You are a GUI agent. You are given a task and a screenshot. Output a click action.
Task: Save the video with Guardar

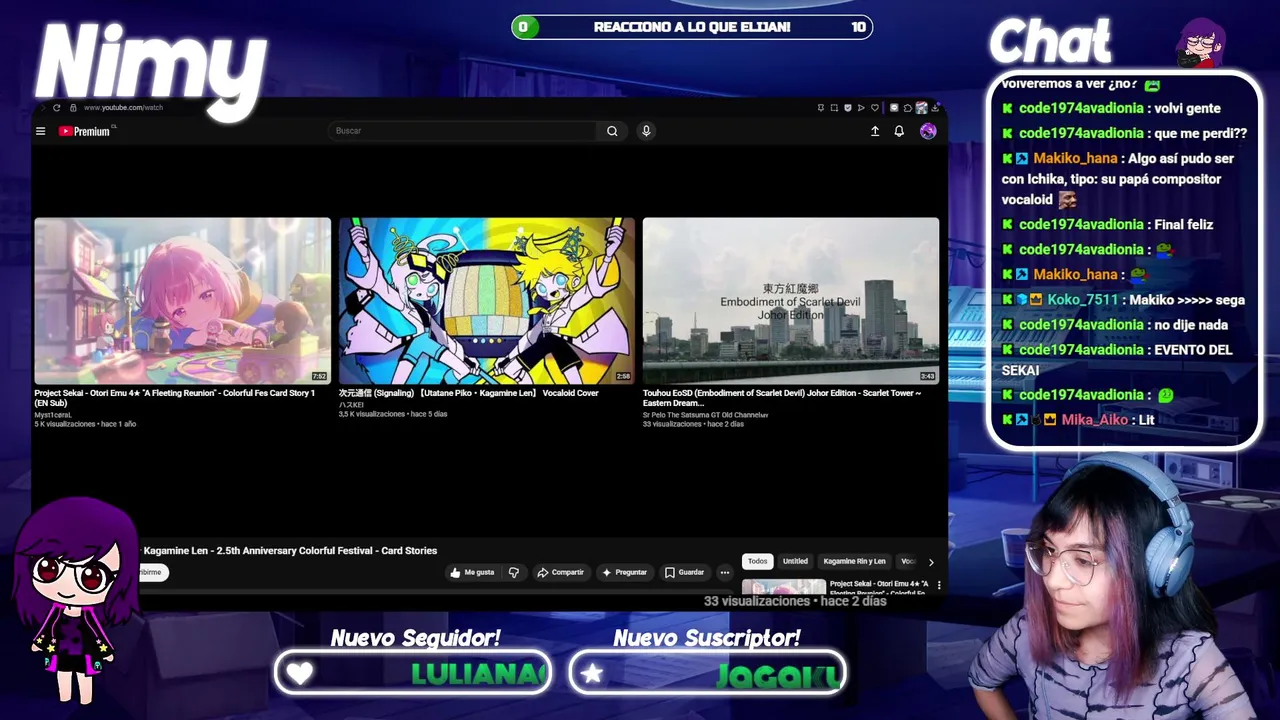[x=685, y=572]
